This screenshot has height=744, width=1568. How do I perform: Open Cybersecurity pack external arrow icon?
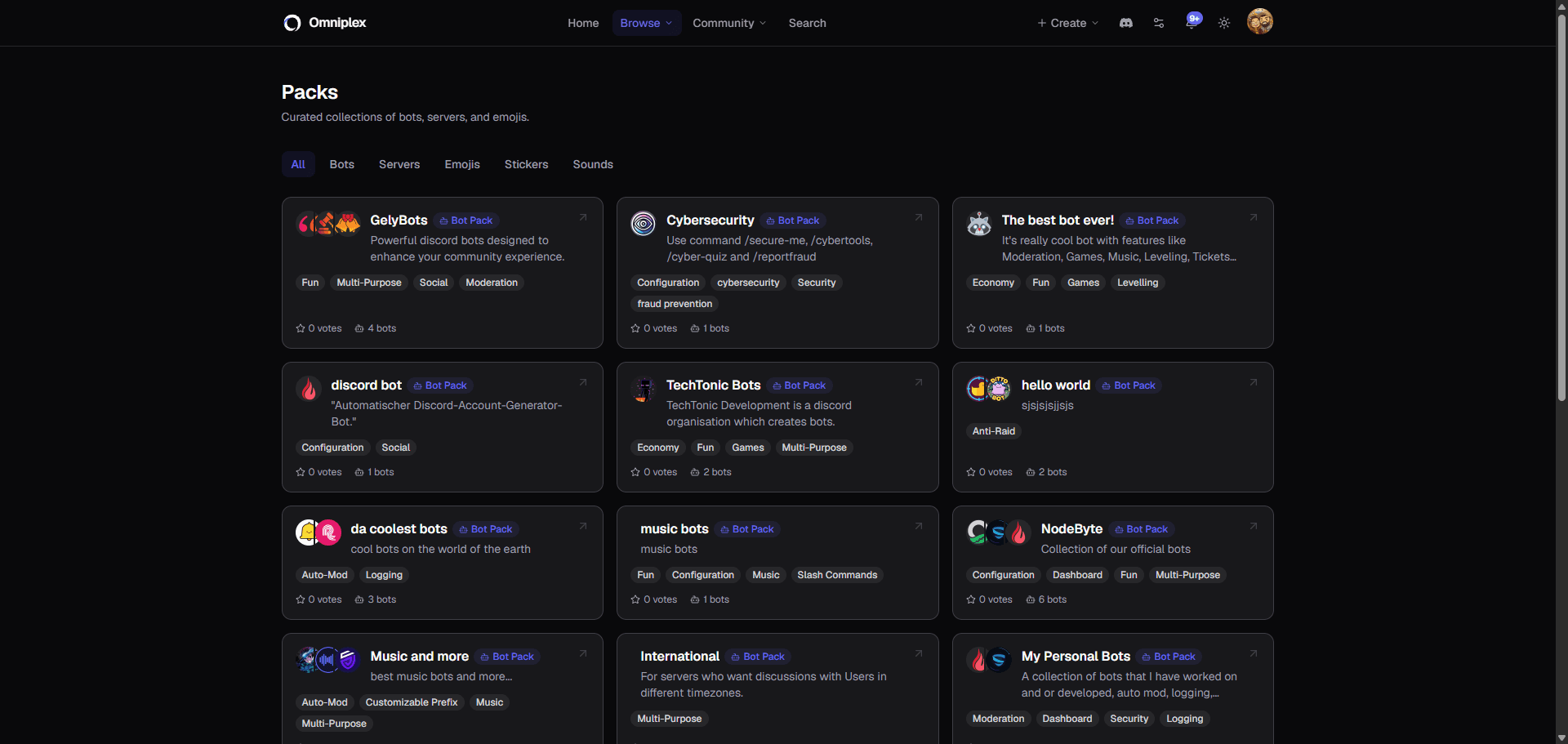pyautogui.click(x=919, y=217)
